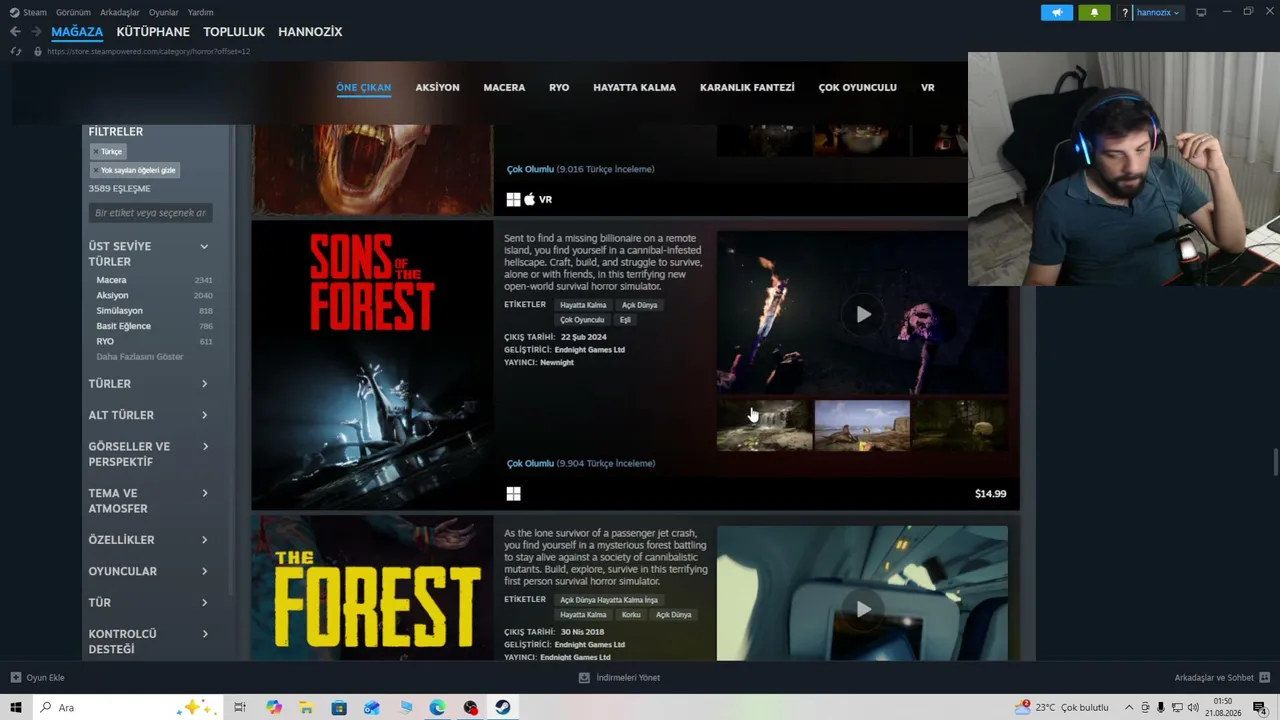
Task: Open the volume control in system tray
Action: tap(1193, 708)
